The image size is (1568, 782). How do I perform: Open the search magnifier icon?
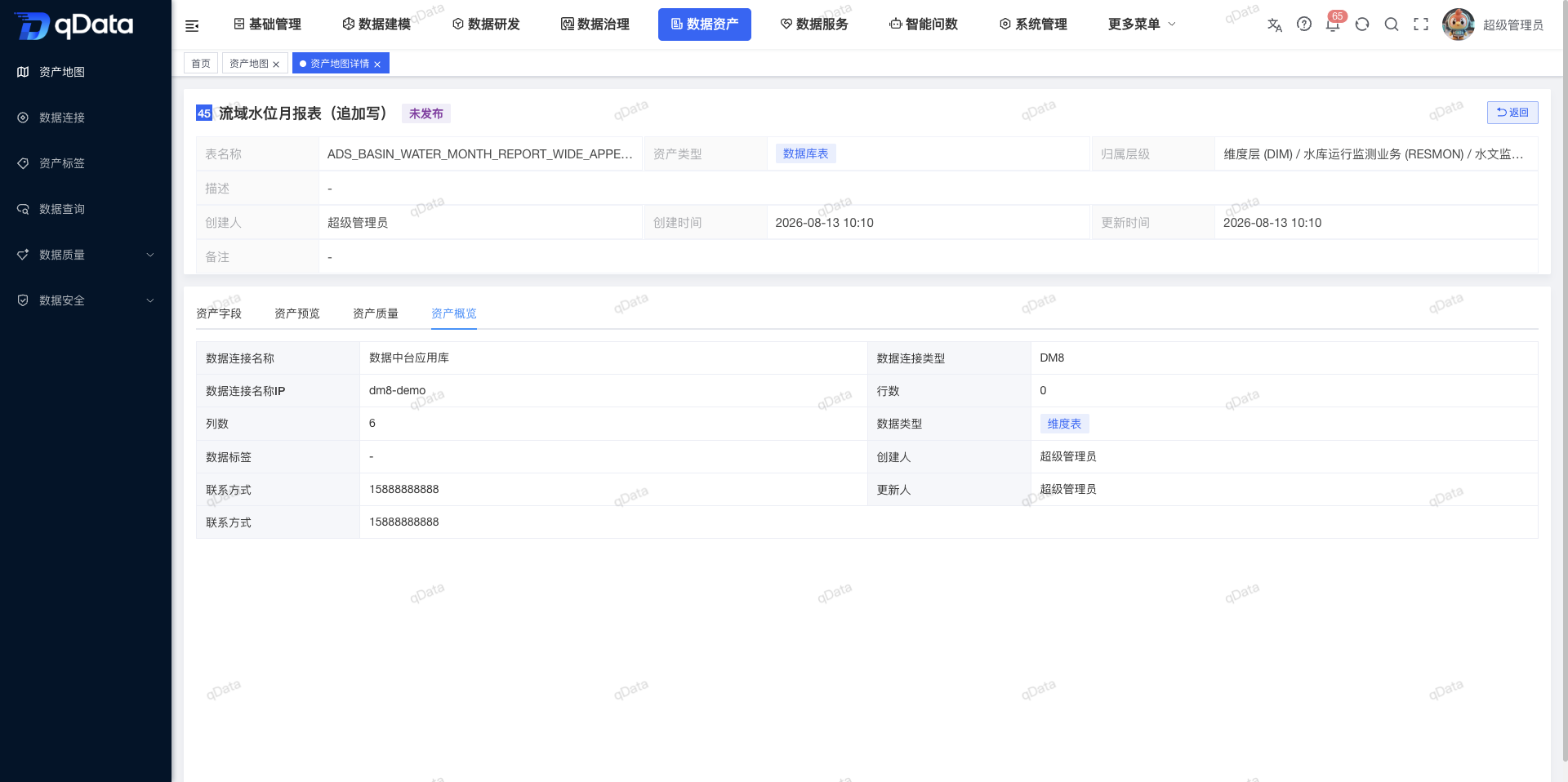(x=1392, y=24)
